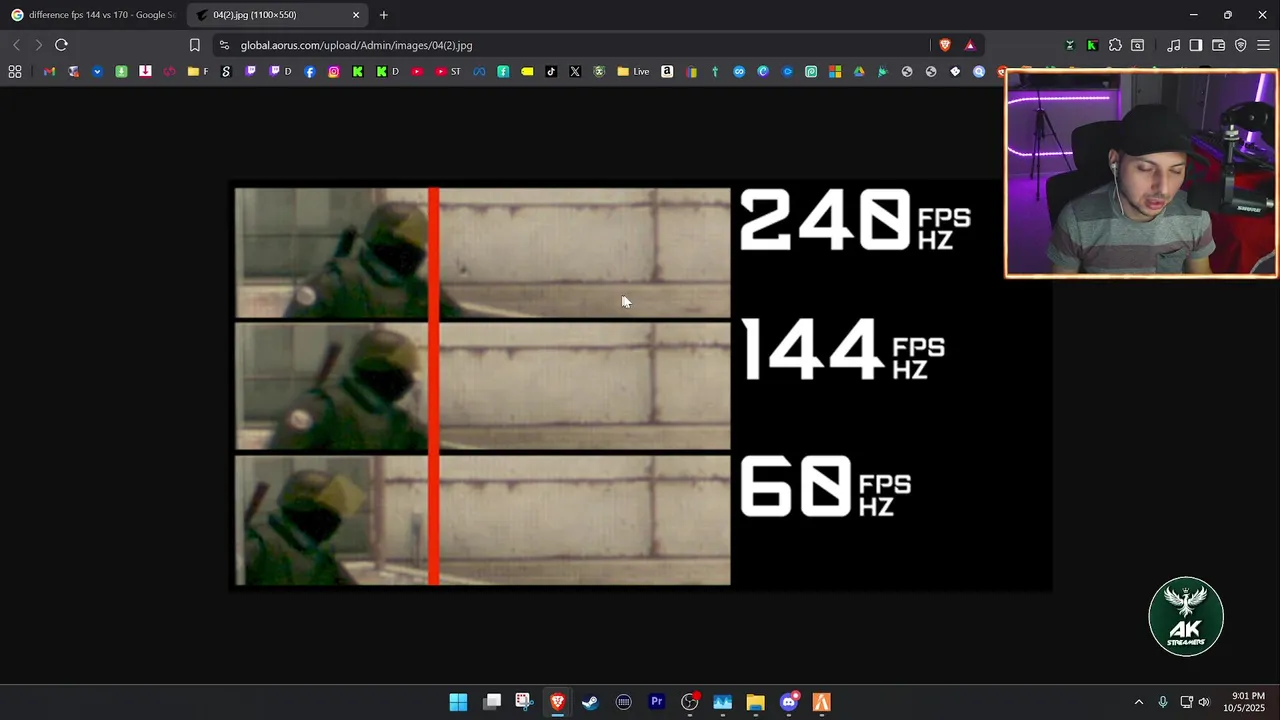Open Steam from the taskbar

pyautogui.click(x=590, y=702)
